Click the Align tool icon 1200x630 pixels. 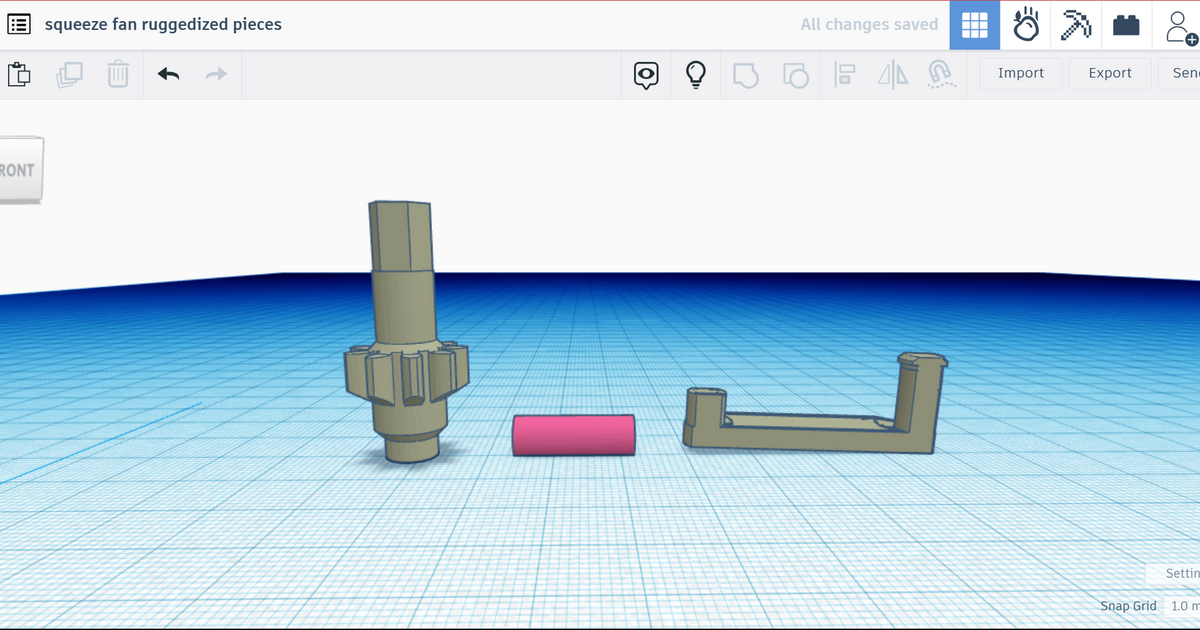845,74
